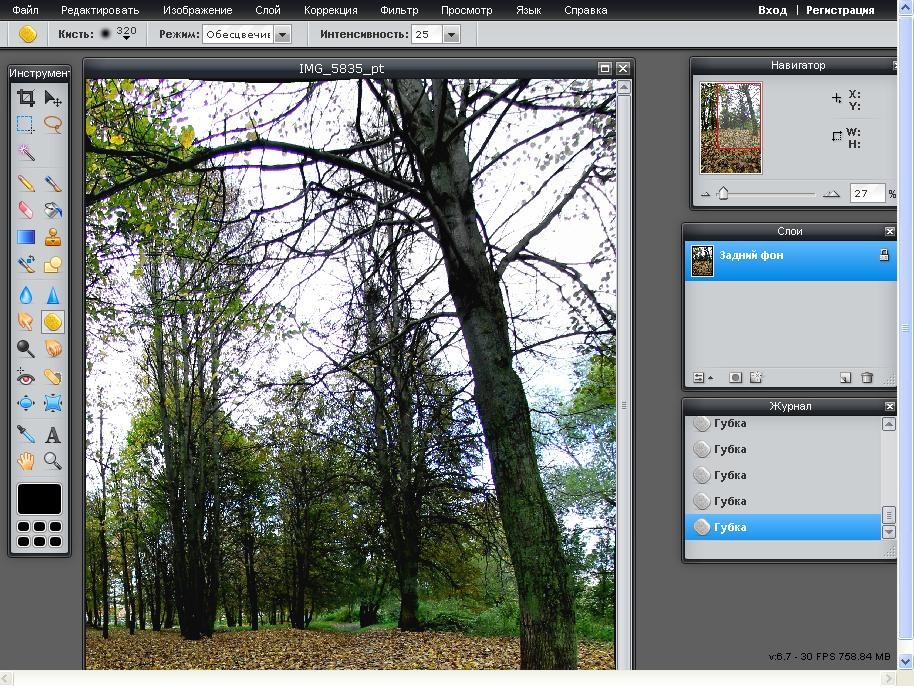Click the Навигатор zoom slider handle
This screenshot has height=691, width=914.
point(723,193)
